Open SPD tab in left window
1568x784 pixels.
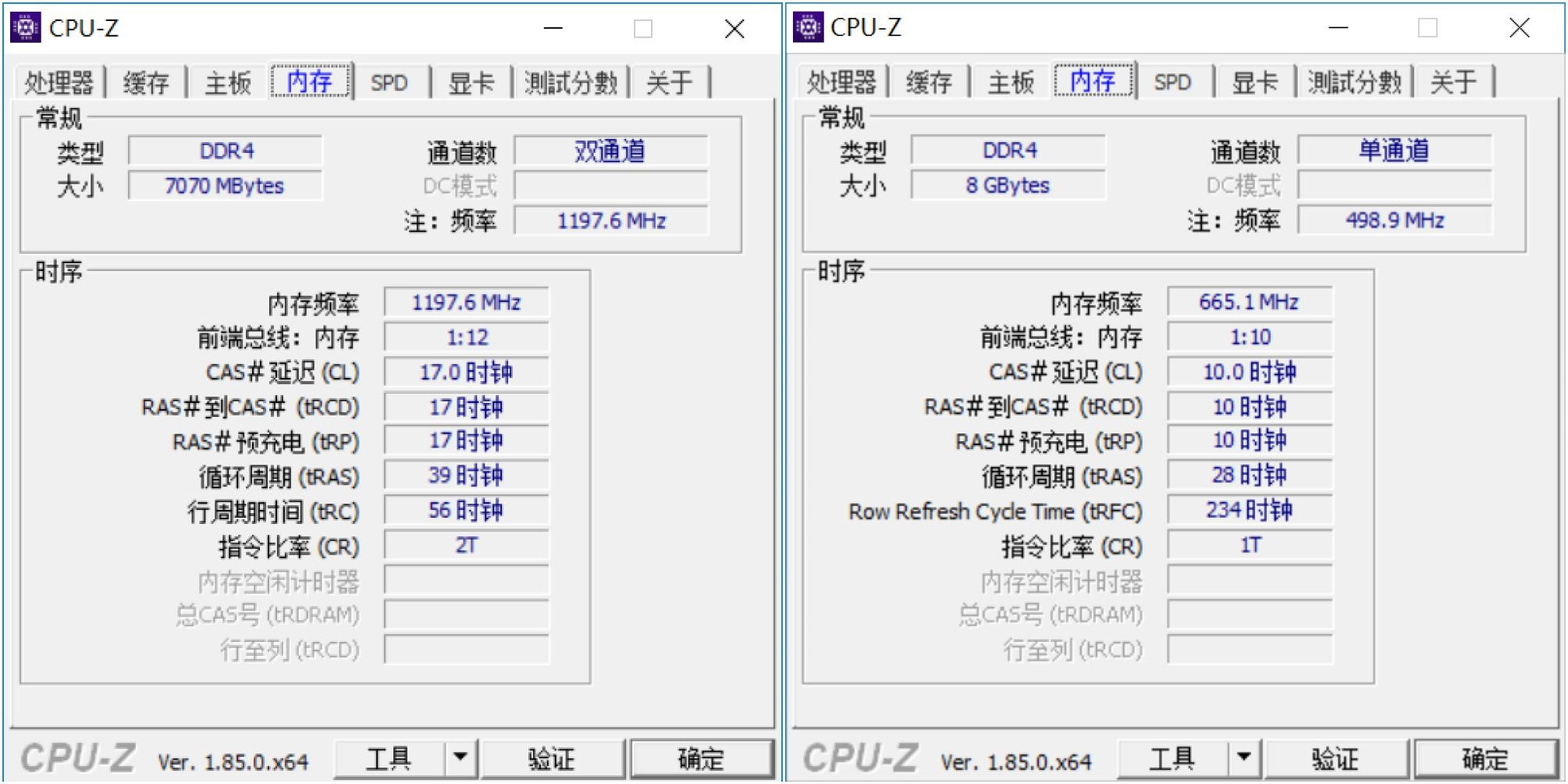click(x=389, y=82)
